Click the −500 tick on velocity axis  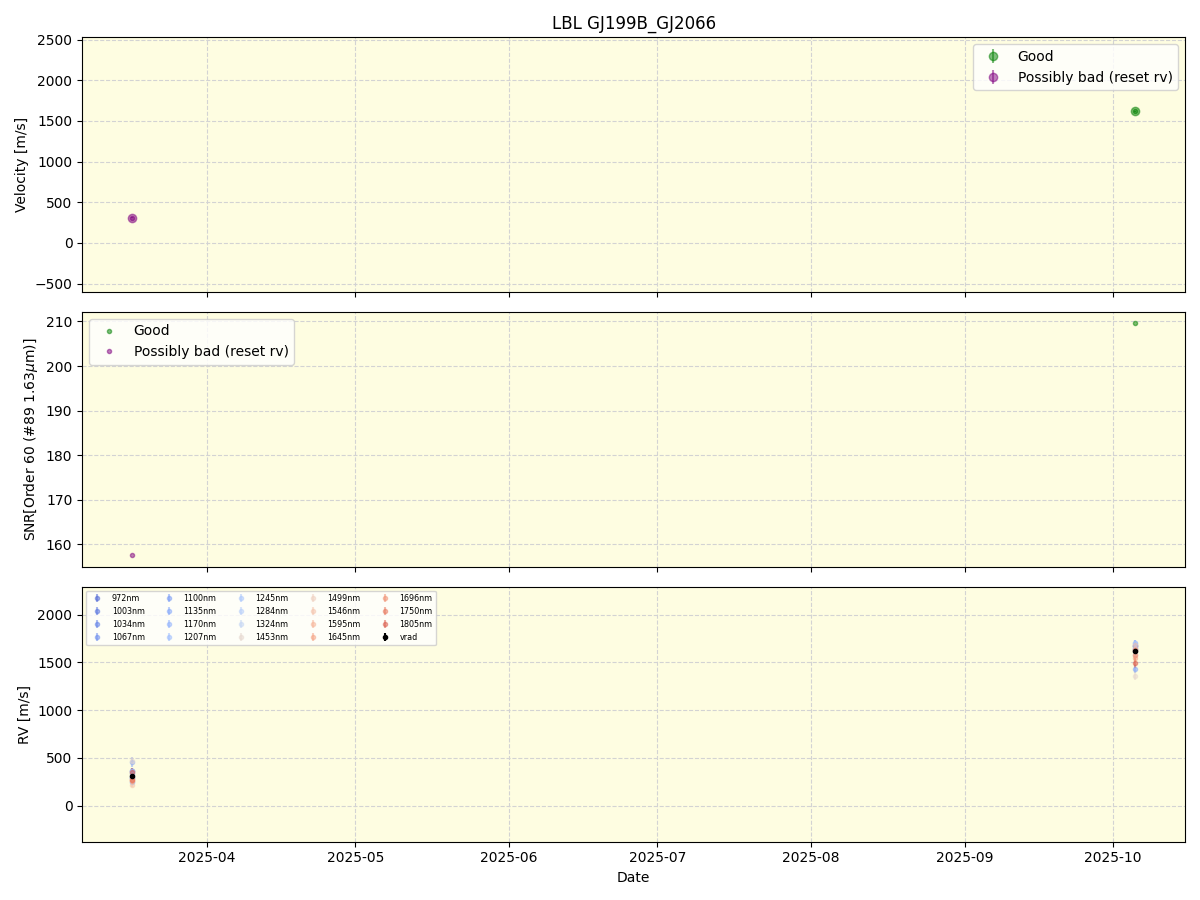54,284
